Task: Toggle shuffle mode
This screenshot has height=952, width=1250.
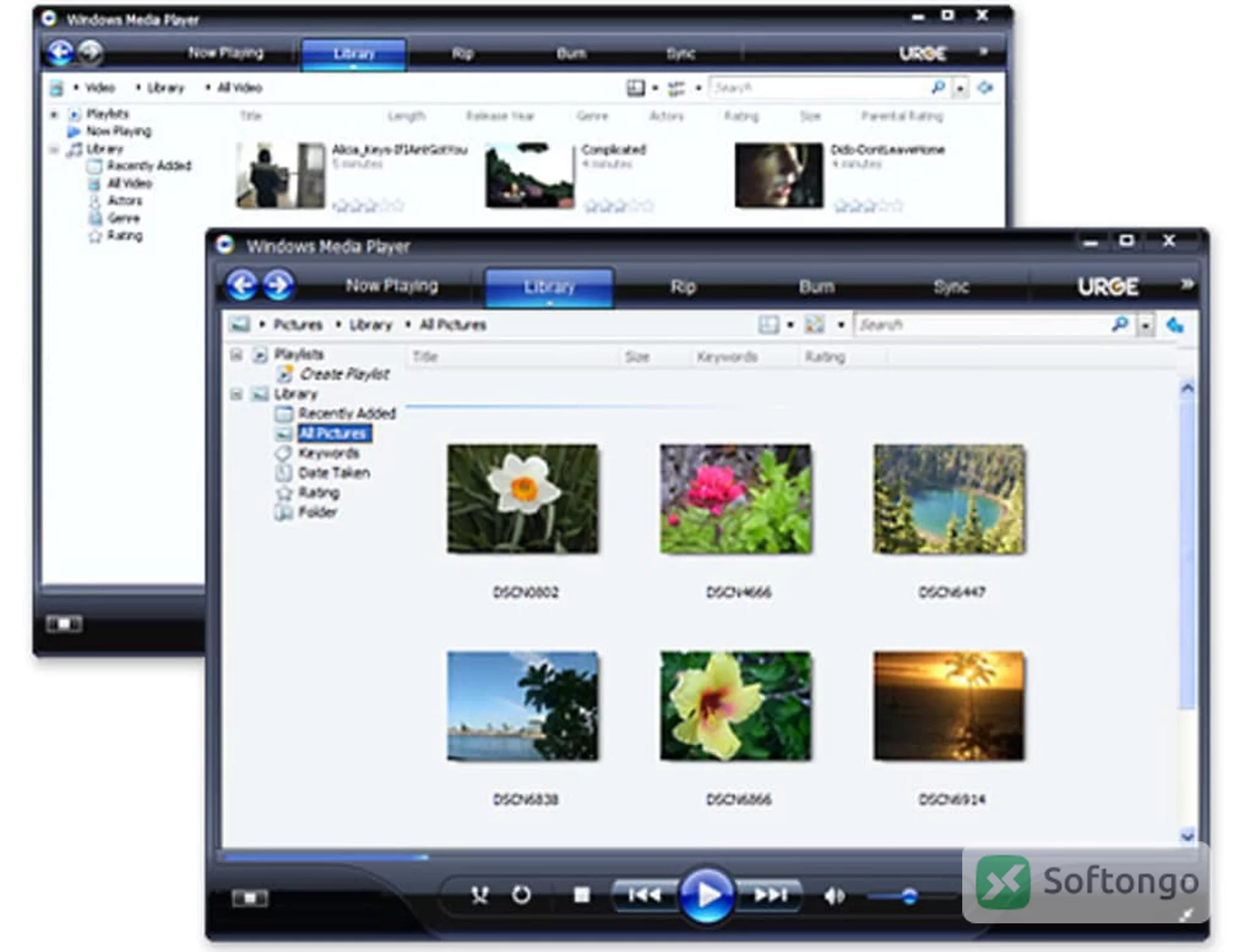Action: tap(480, 895)
